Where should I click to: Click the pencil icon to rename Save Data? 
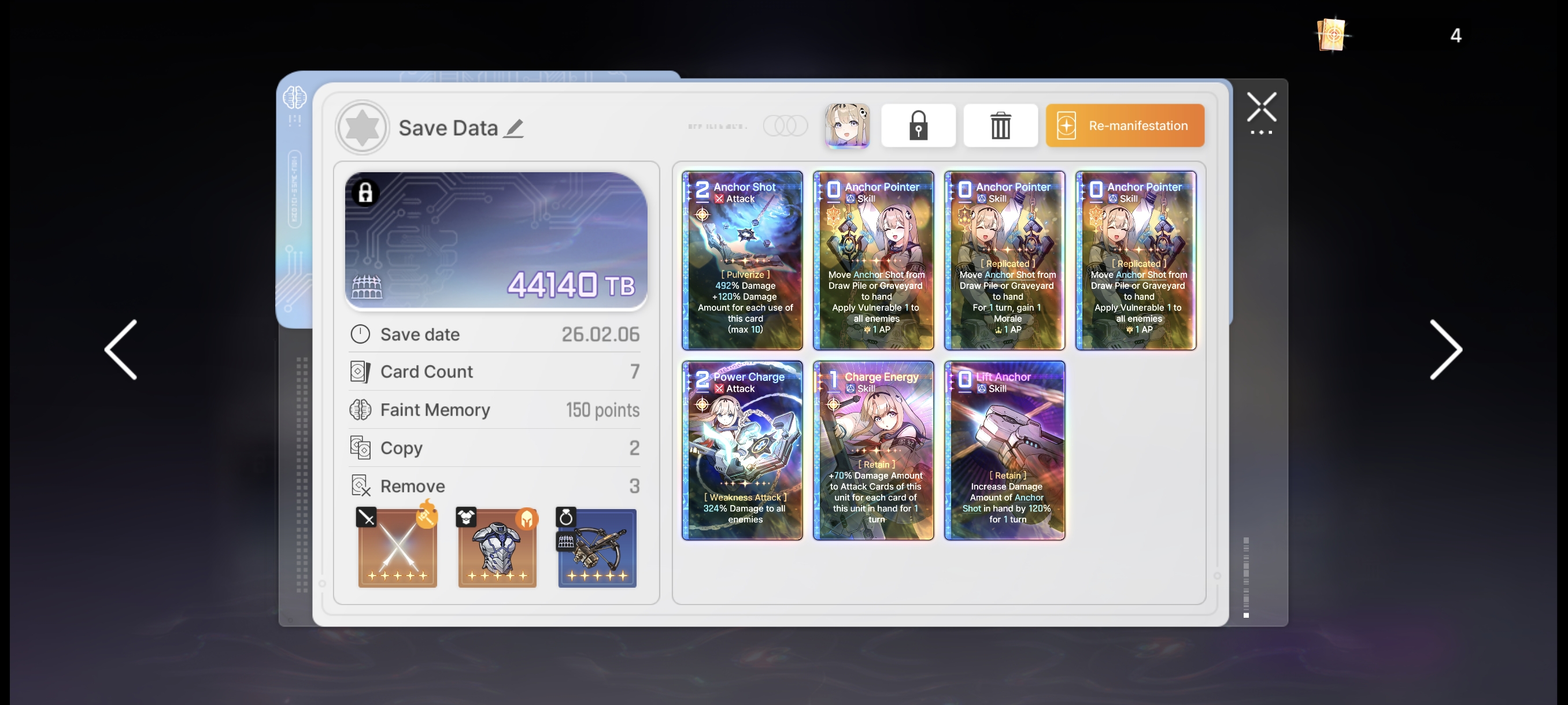pyautogui.click(x=513, y=128)
